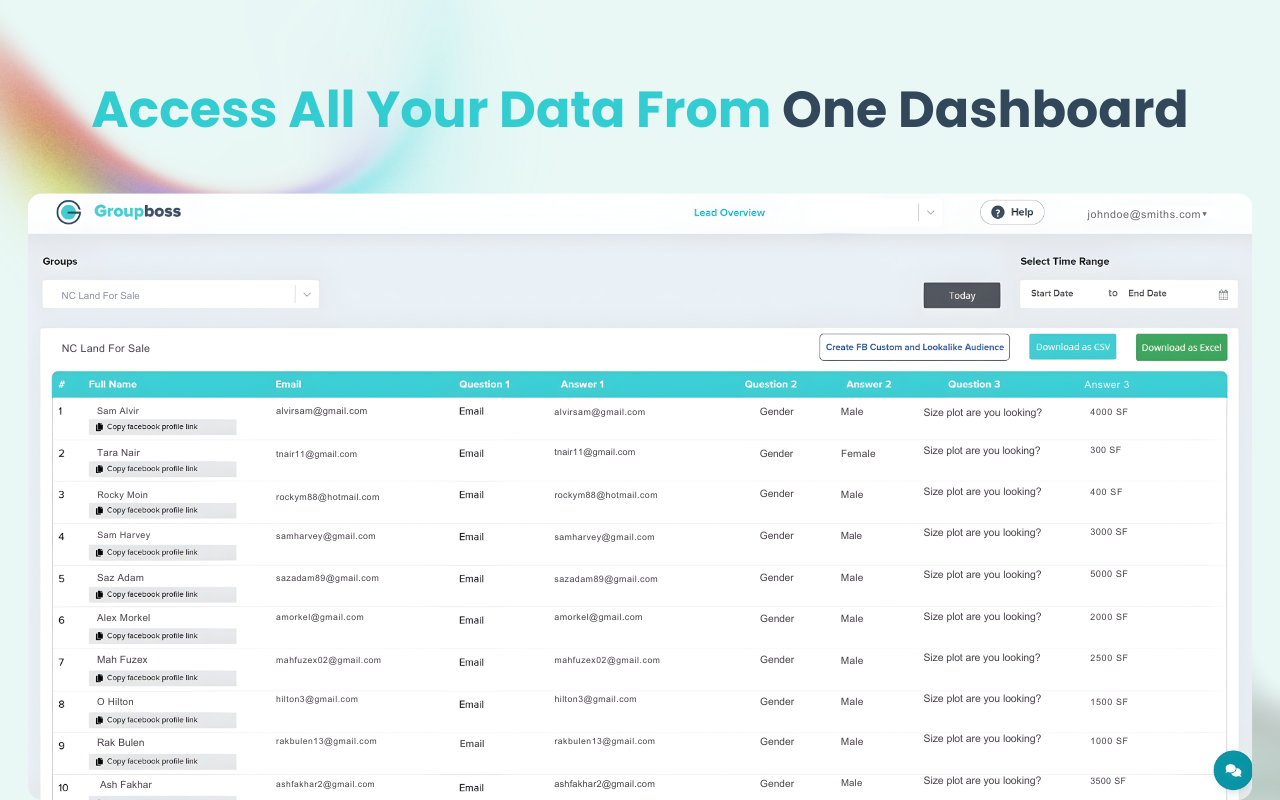This screenshot has width=1280, height=800.
Task: Select the Lead Overview menu item
Action: pyautogui.click(x=729, y=213)
